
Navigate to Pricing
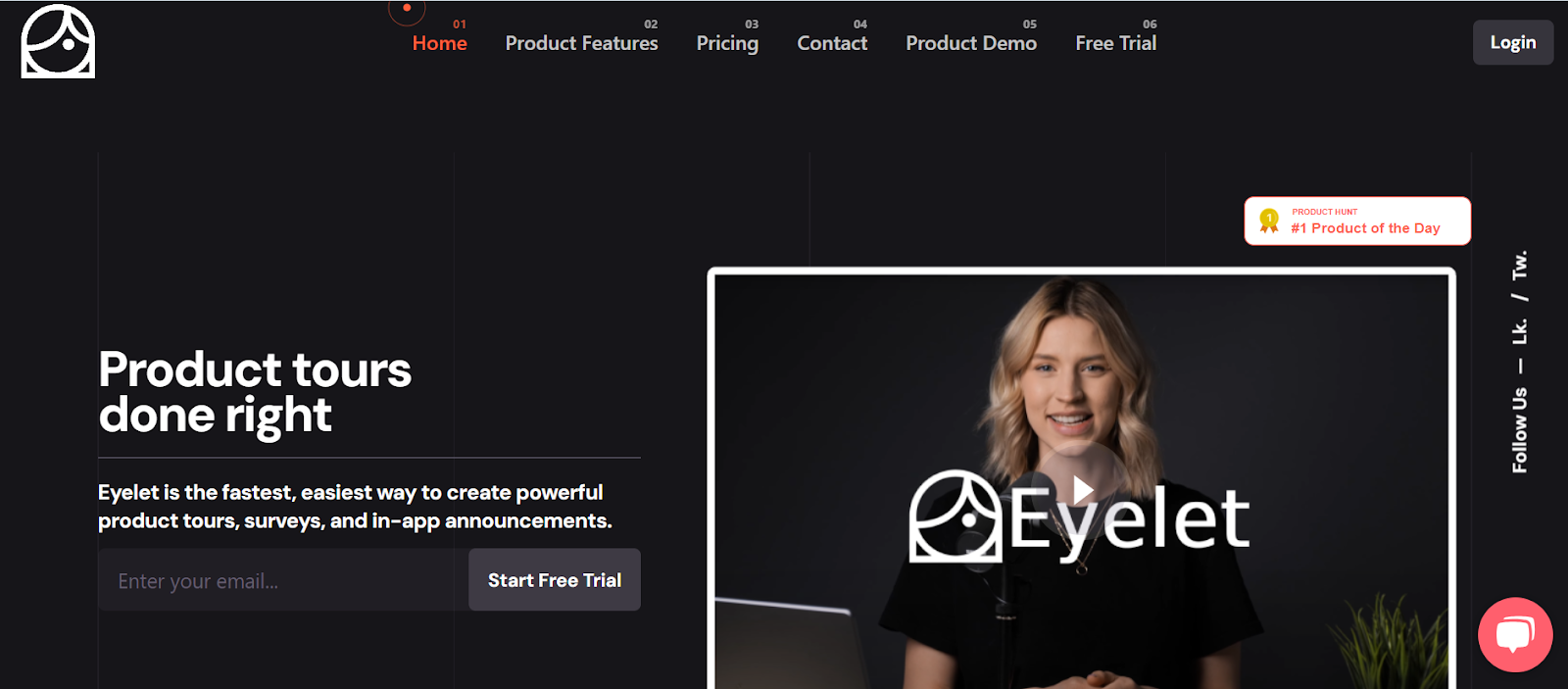(x=727, y=43)
